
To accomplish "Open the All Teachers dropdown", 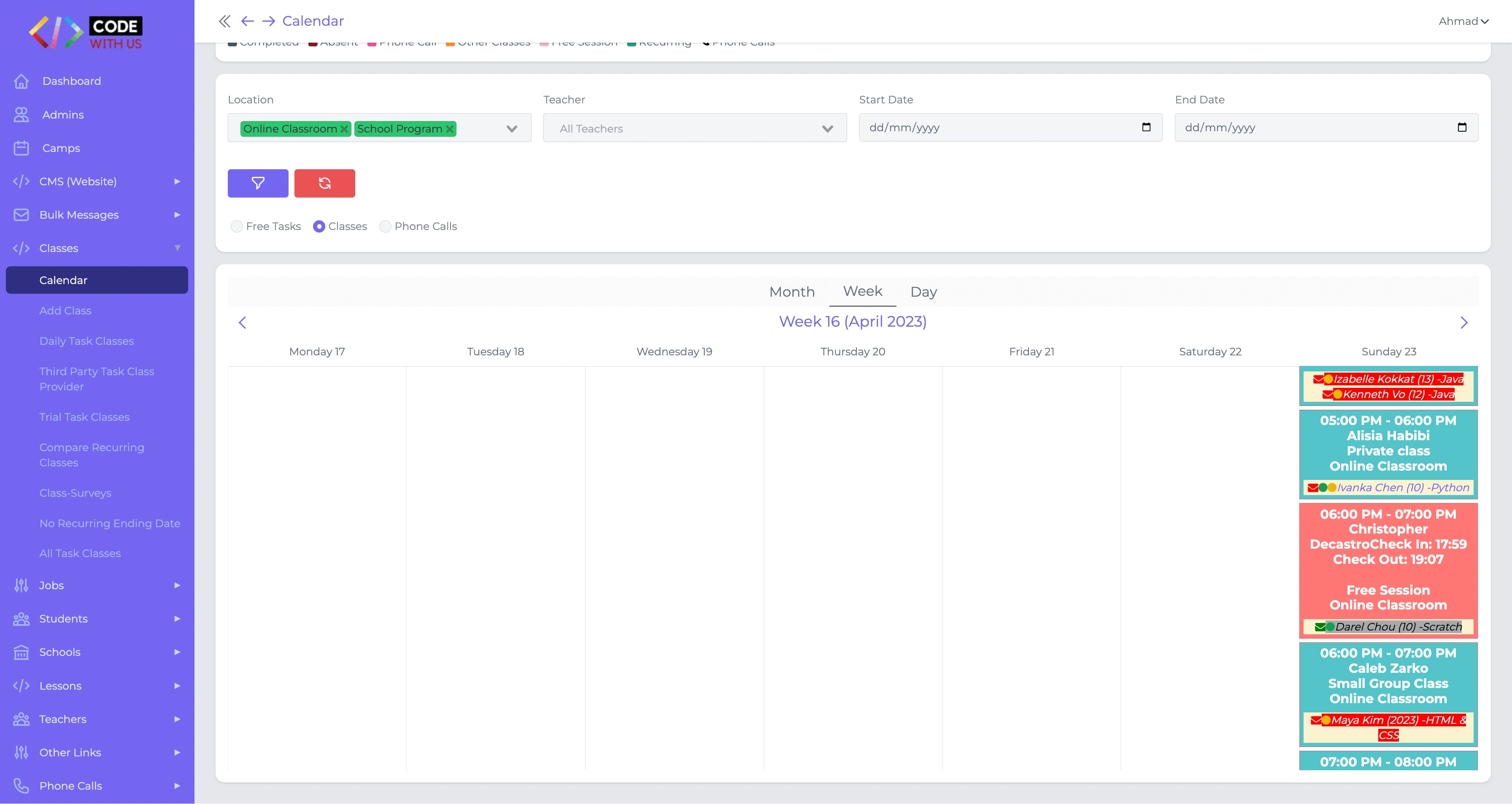I will pyautogui.click(x=695, y=128).
